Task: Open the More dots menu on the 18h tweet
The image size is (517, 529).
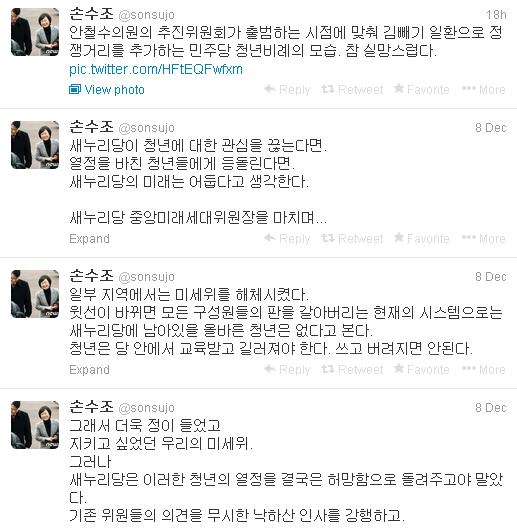Action: (x=469, y=89)
